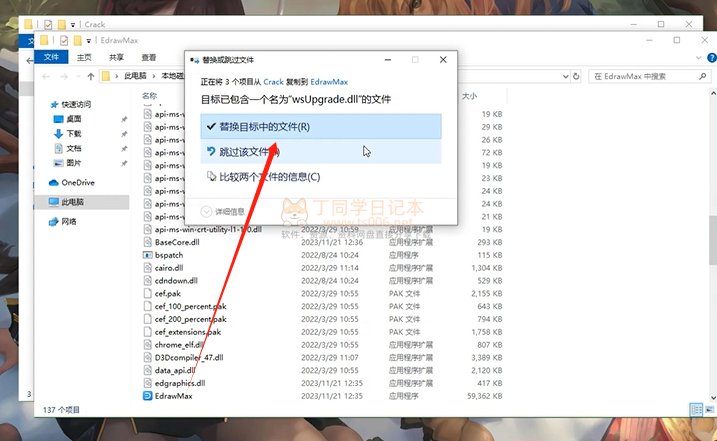Select the EdrawMax application file
The width and height of the screenshot is (717, 441).
[173, 396]
